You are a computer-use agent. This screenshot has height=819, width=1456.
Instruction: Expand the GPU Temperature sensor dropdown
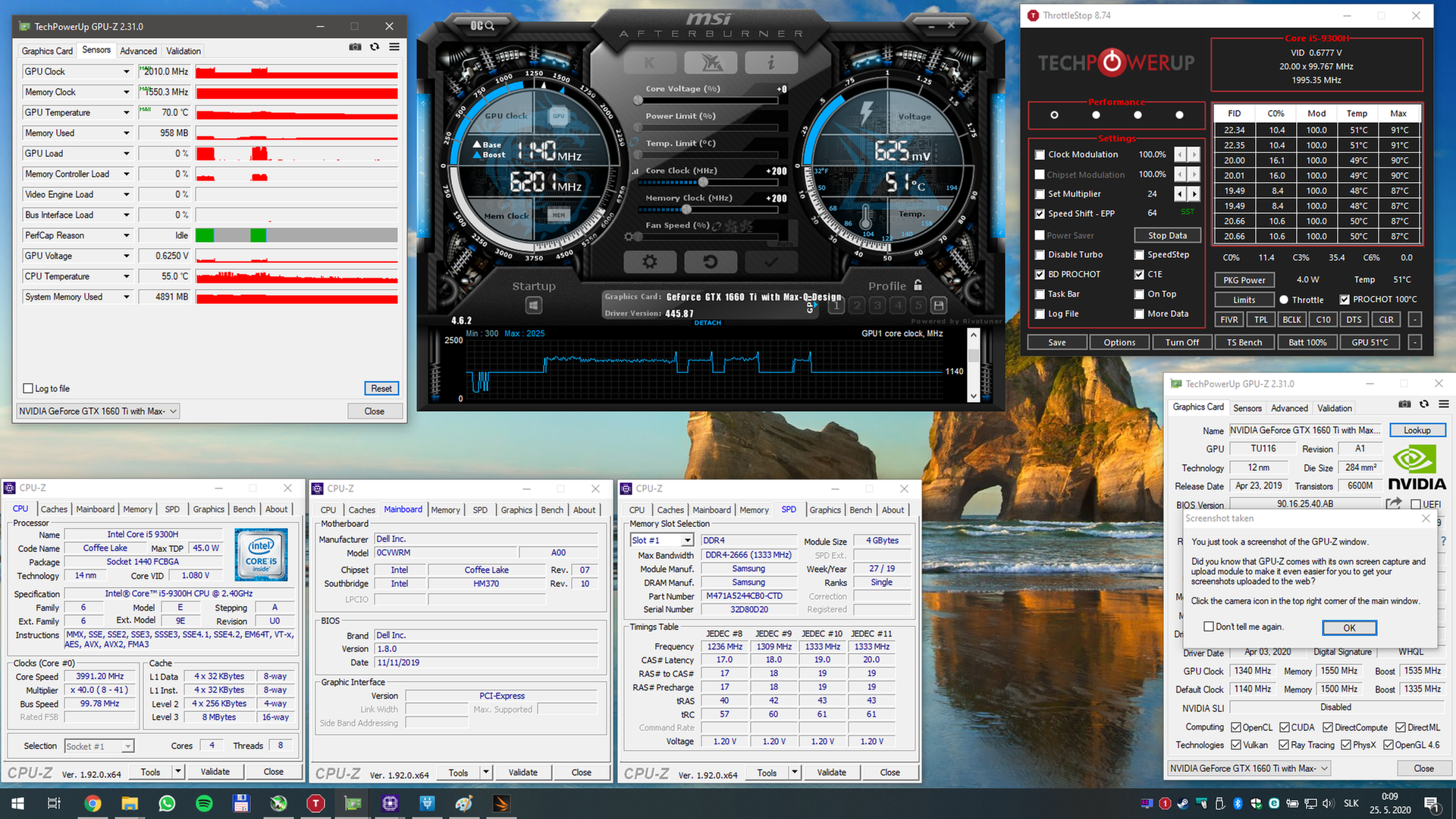127,113
